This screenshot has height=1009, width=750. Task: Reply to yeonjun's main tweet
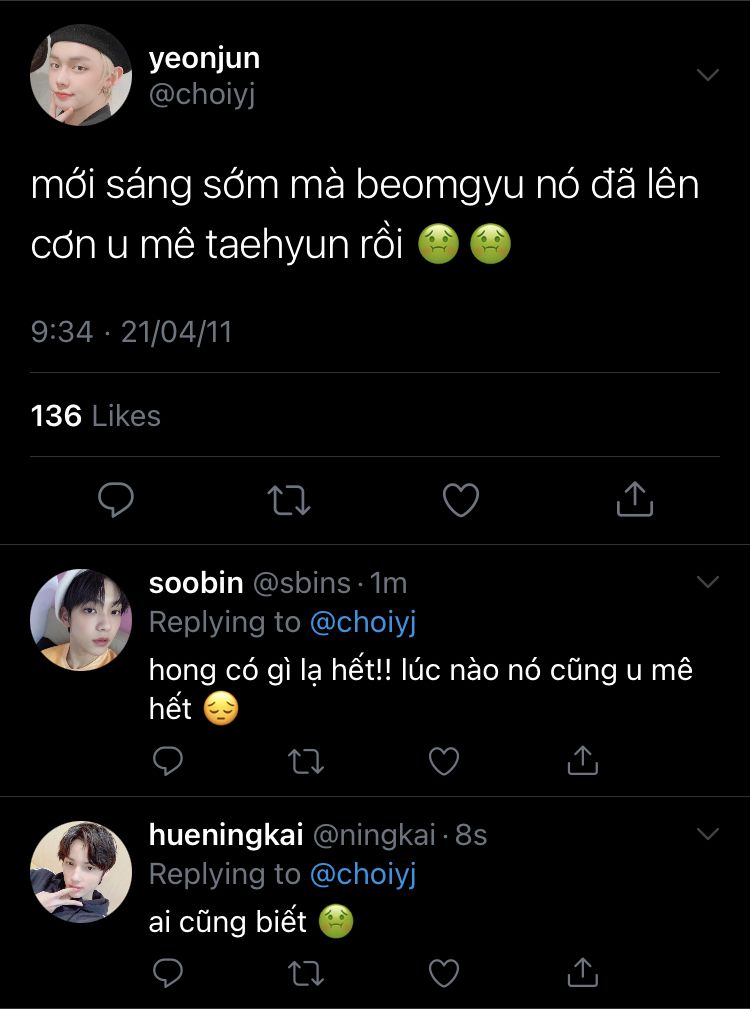coord(116,499)
